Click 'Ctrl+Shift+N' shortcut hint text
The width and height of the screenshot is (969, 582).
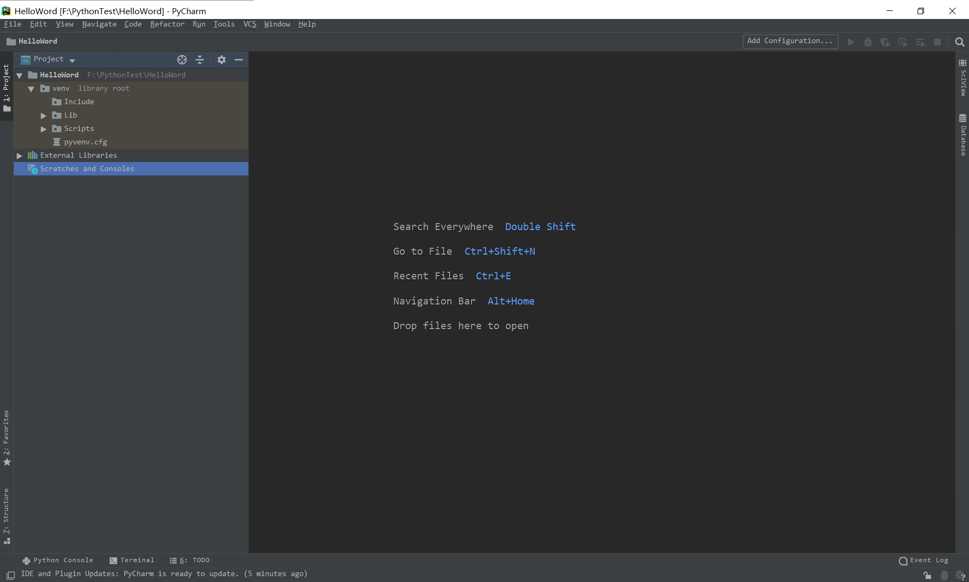[499, 251]
